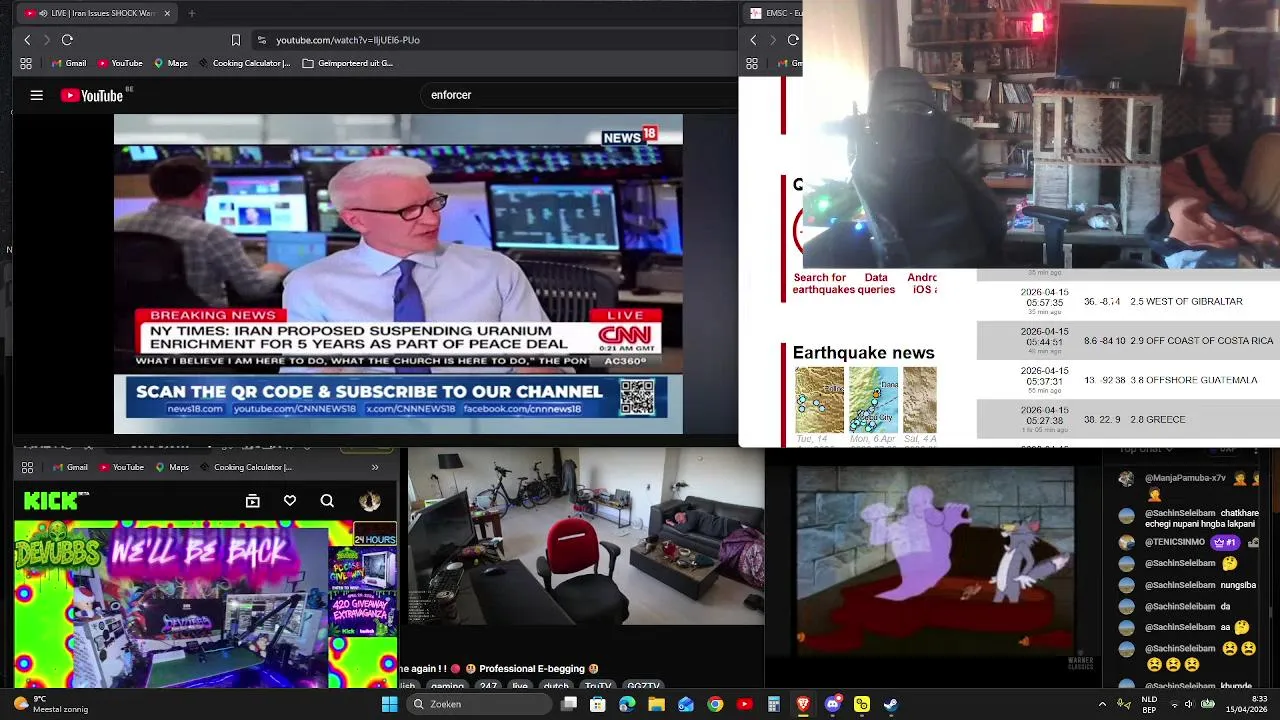Viewport: 1280px width, 720px height.
Task: Select the 'GREECE' 2.8 earthquake row
Action: [x=1128, y=419]
